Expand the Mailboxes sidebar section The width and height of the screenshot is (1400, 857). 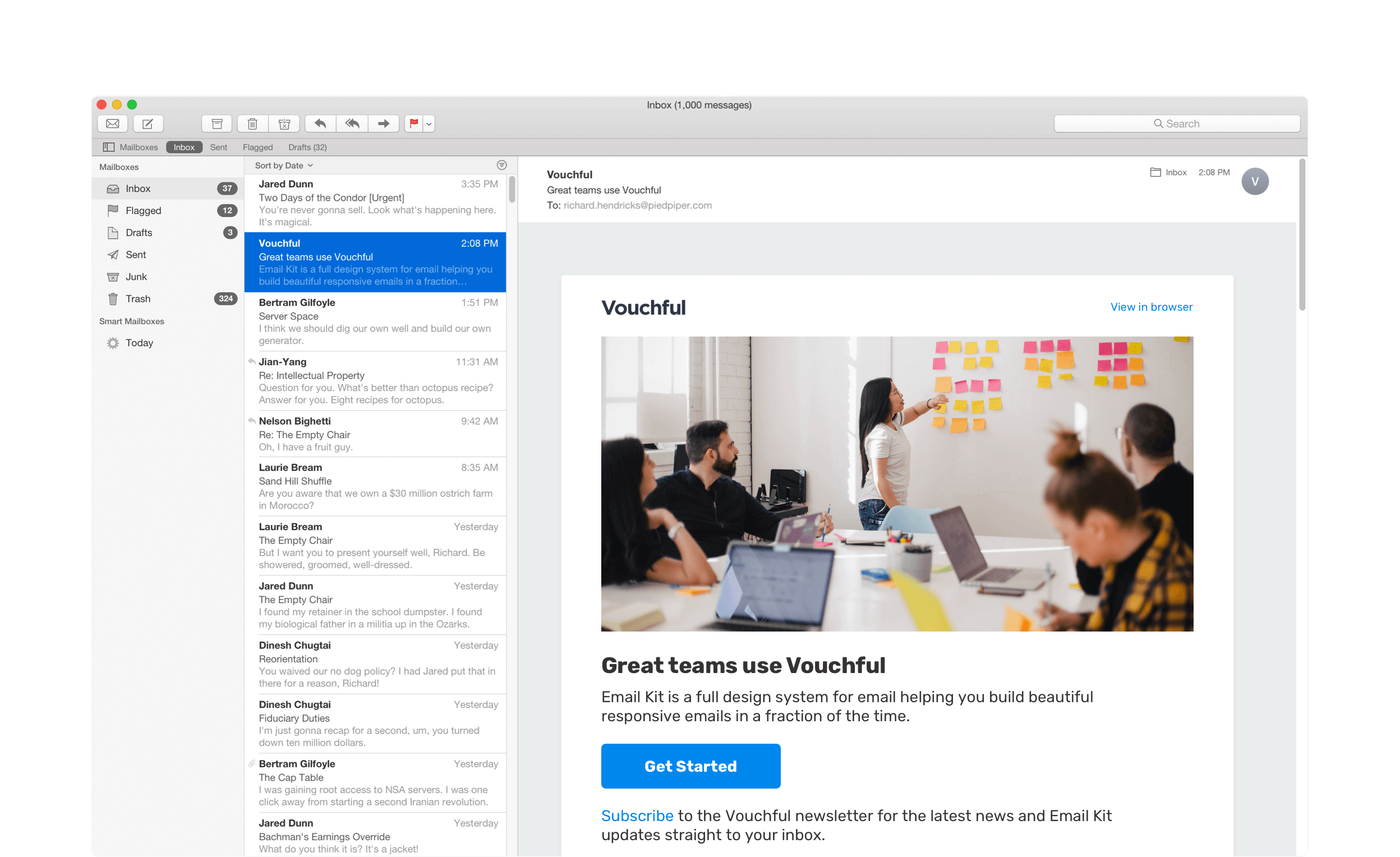121,167
